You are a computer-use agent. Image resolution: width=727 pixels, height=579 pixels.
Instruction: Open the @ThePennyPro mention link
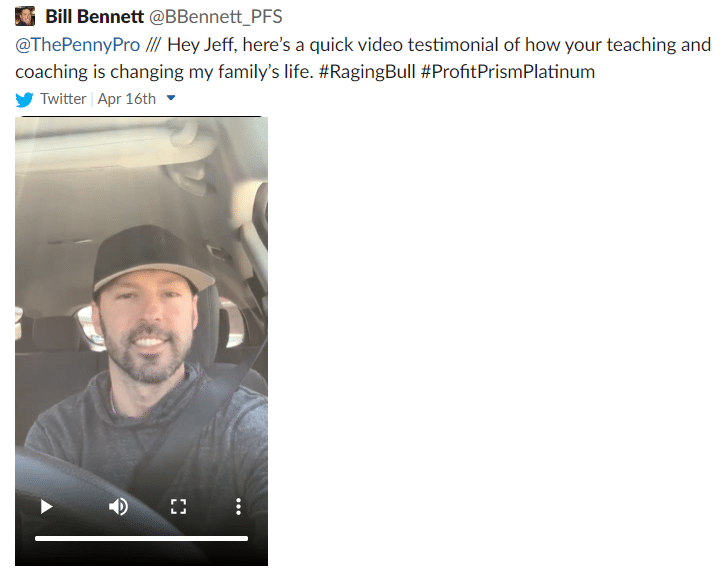(77, 45)
